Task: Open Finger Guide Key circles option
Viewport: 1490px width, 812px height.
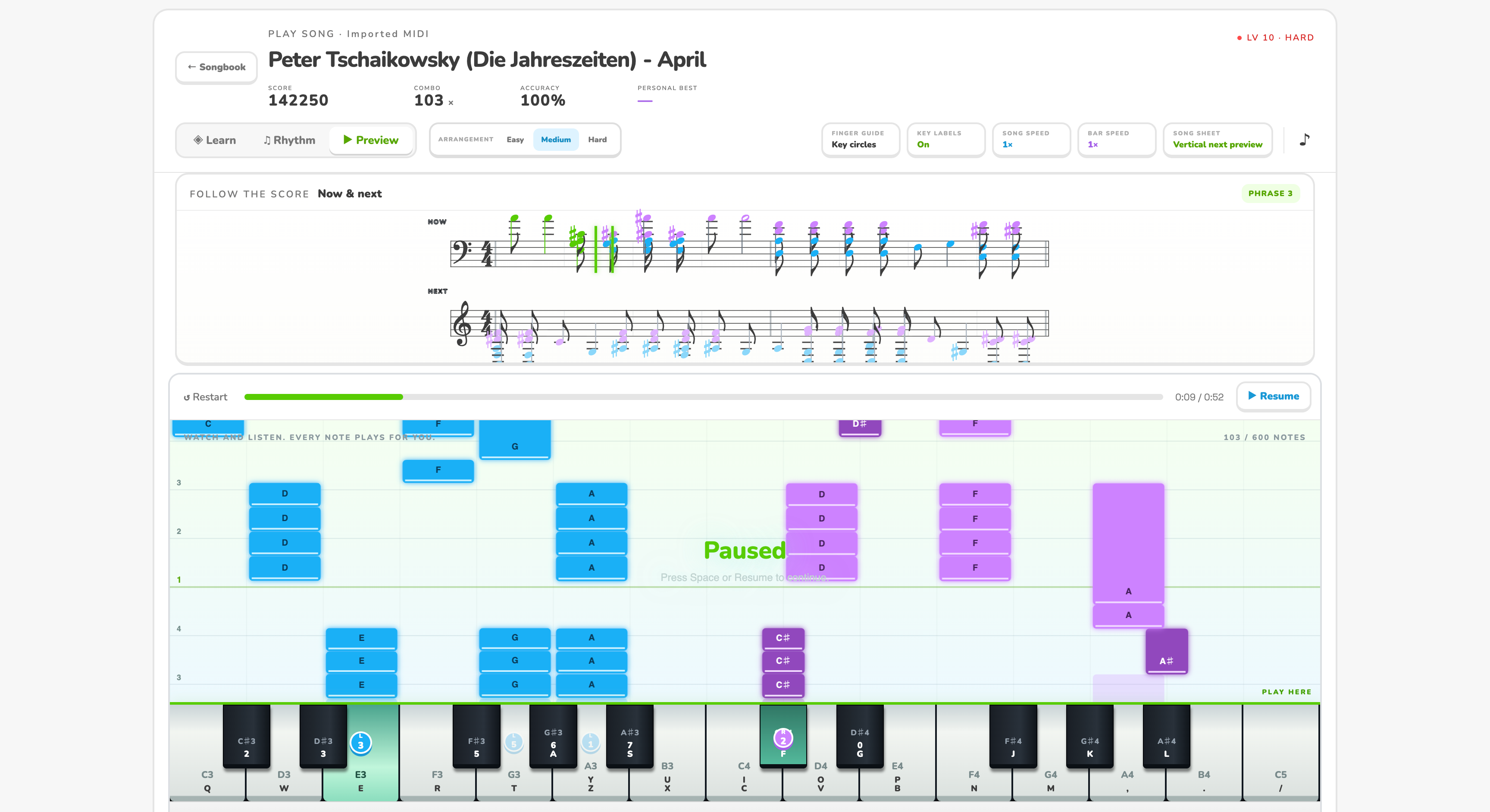Action: click(x=860, y=139)
